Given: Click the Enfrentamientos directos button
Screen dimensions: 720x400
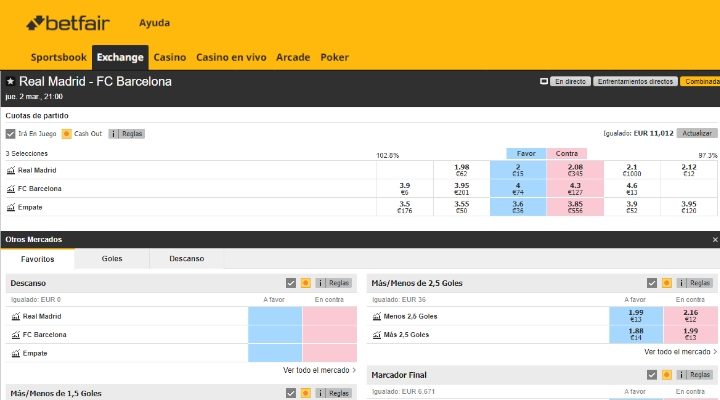Looking at the screenshot, I should click(x=634, y=81).
